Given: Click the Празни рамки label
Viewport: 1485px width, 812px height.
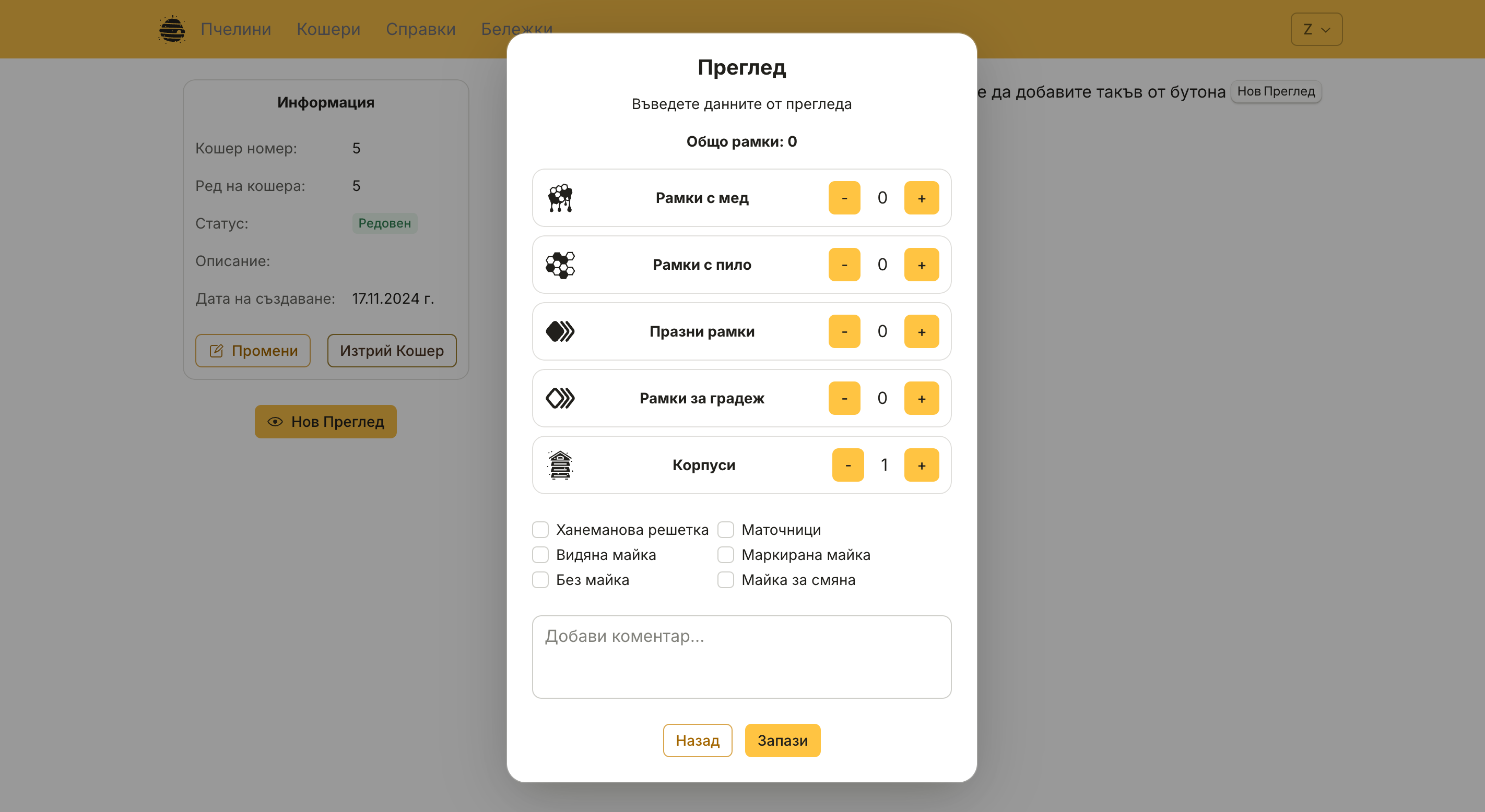Looking at the screenshot, I should [702, 331].
